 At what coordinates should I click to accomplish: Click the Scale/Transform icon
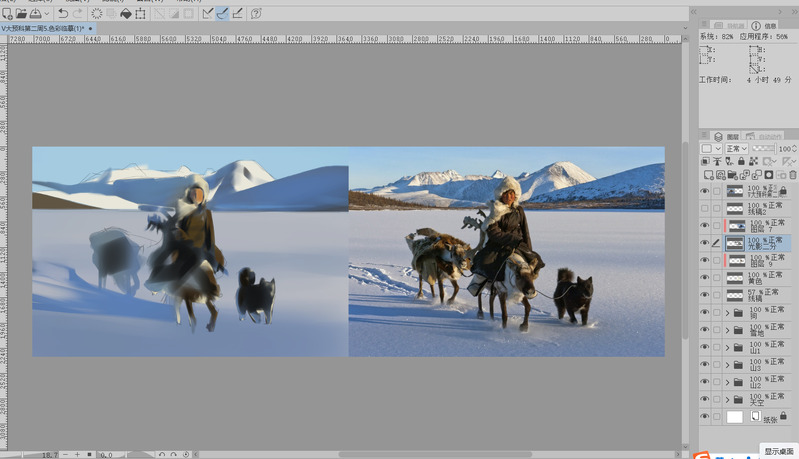tap(140, 14)
